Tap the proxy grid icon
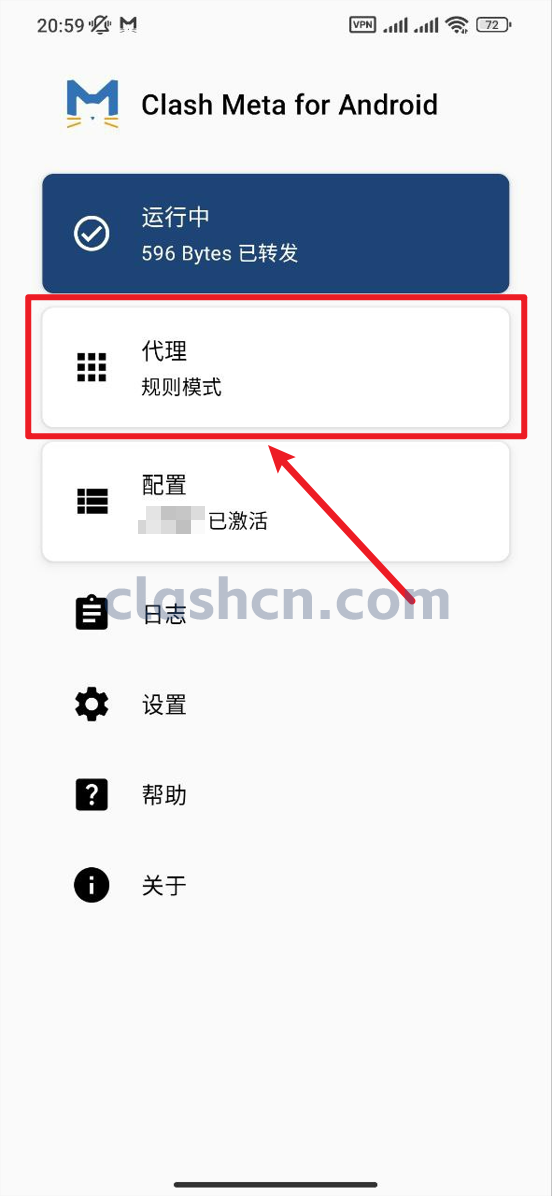Screen dimensions: 552x1196 (91, 368)
